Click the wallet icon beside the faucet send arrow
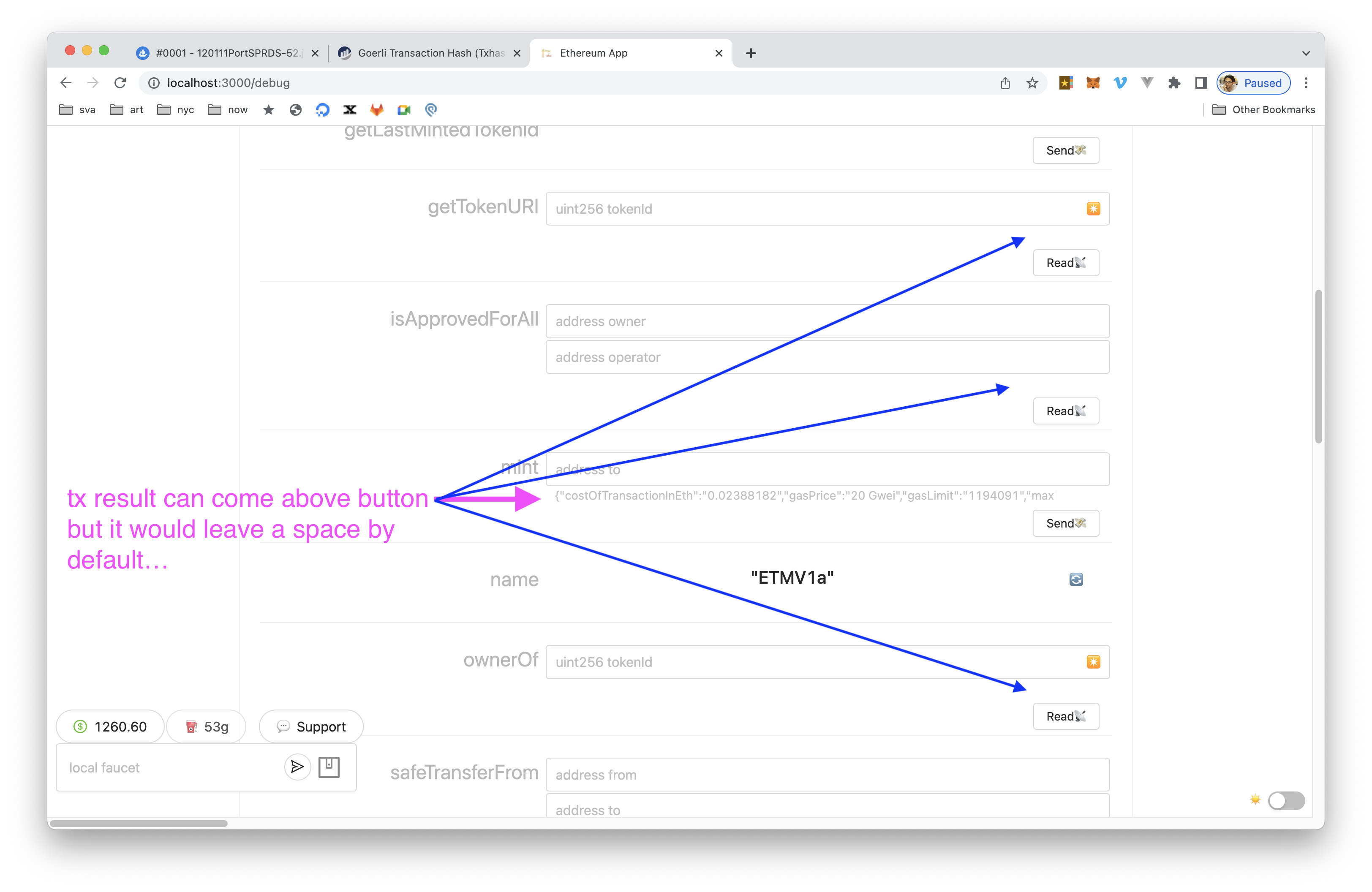1372x892 pixels. [x=329, y=767]
